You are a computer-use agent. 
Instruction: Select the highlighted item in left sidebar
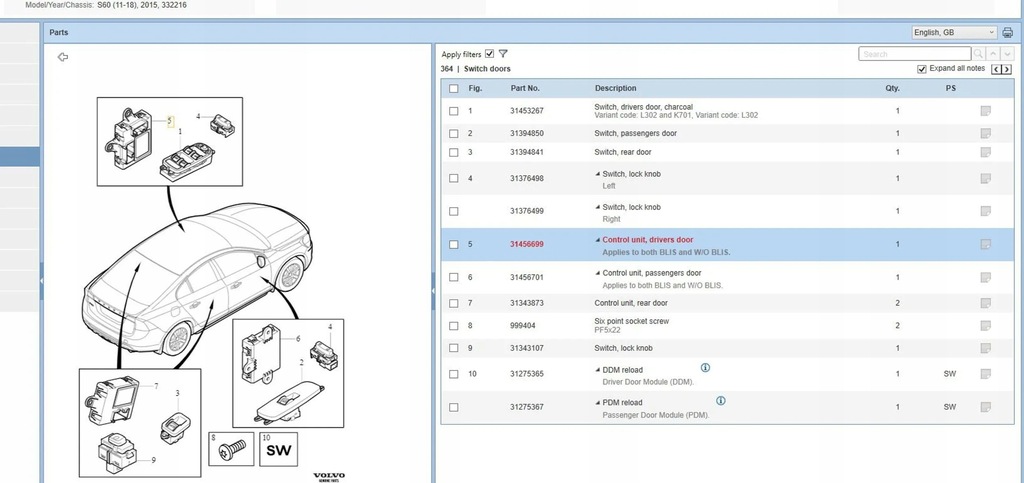pos(20,157)
